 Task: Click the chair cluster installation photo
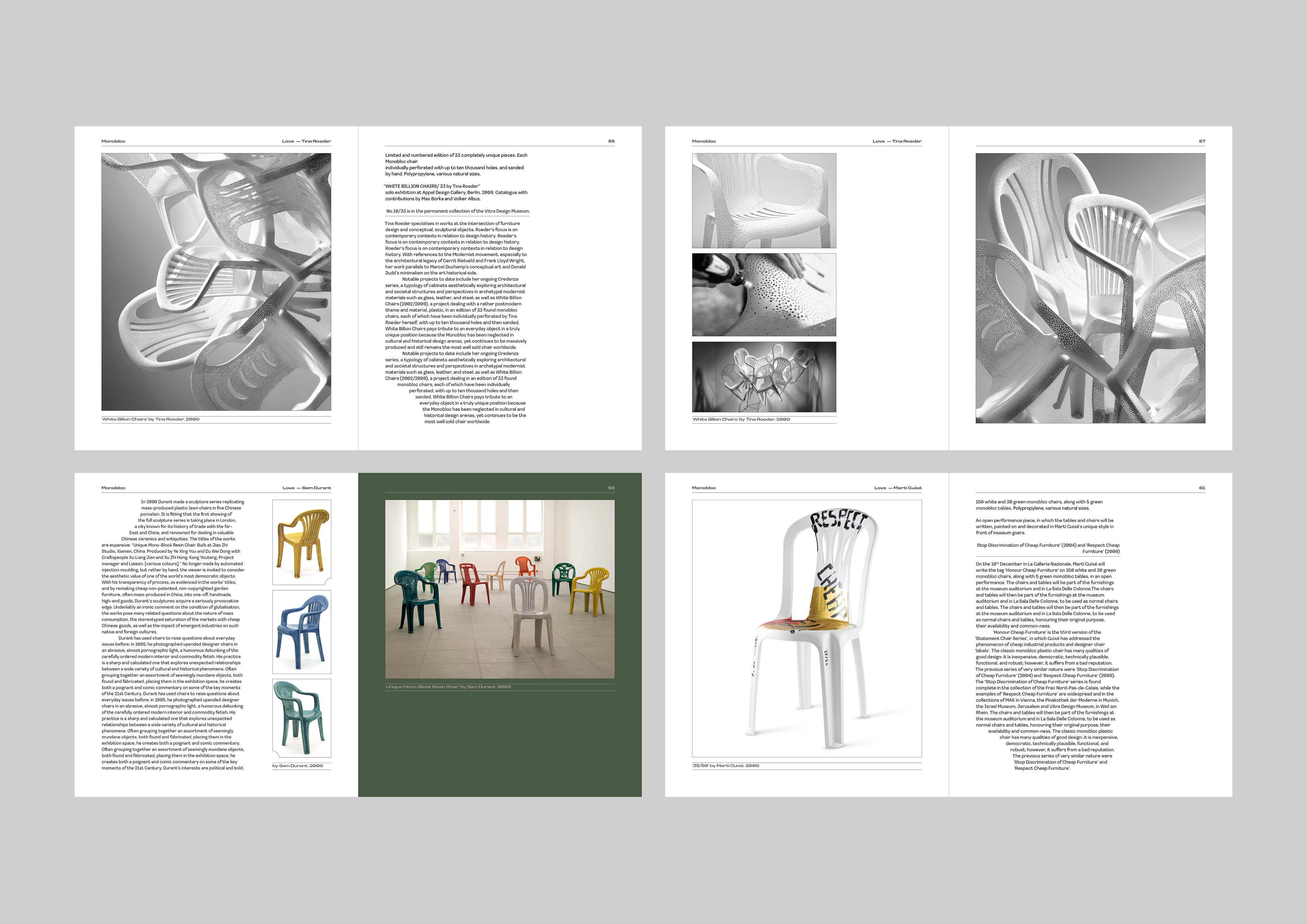click(x=764, y=377)
